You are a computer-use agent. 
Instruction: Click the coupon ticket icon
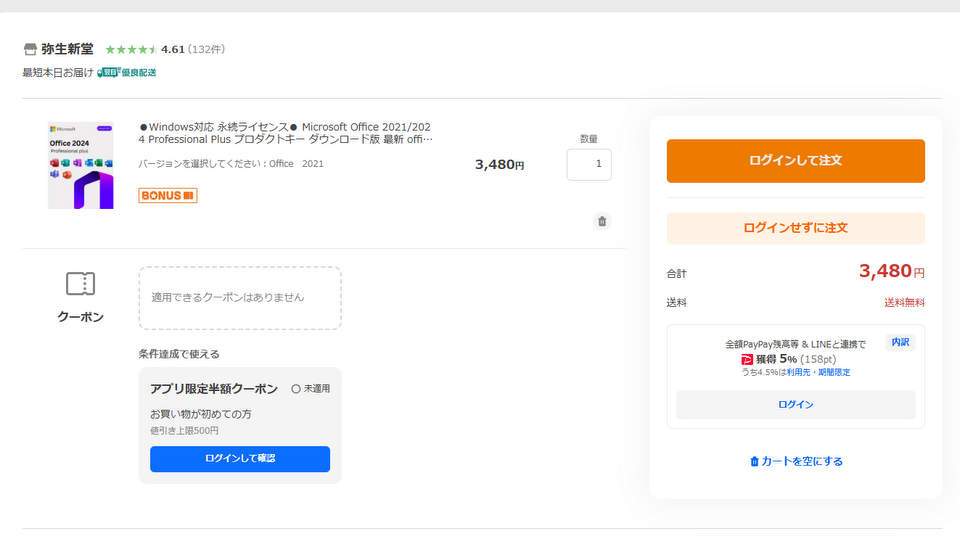click(80, 284)
